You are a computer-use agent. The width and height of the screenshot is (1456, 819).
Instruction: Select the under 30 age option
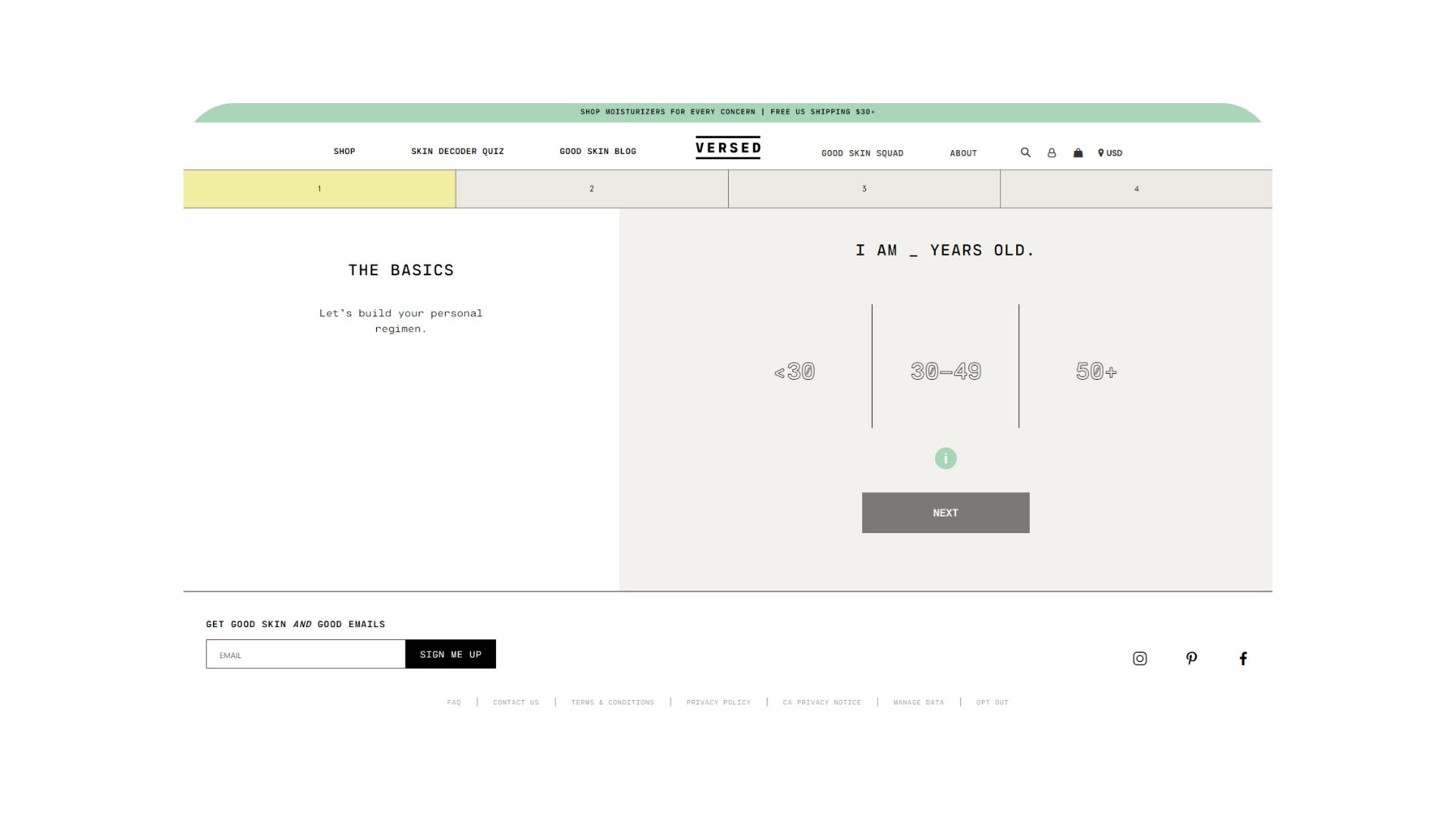pos(794,372)
